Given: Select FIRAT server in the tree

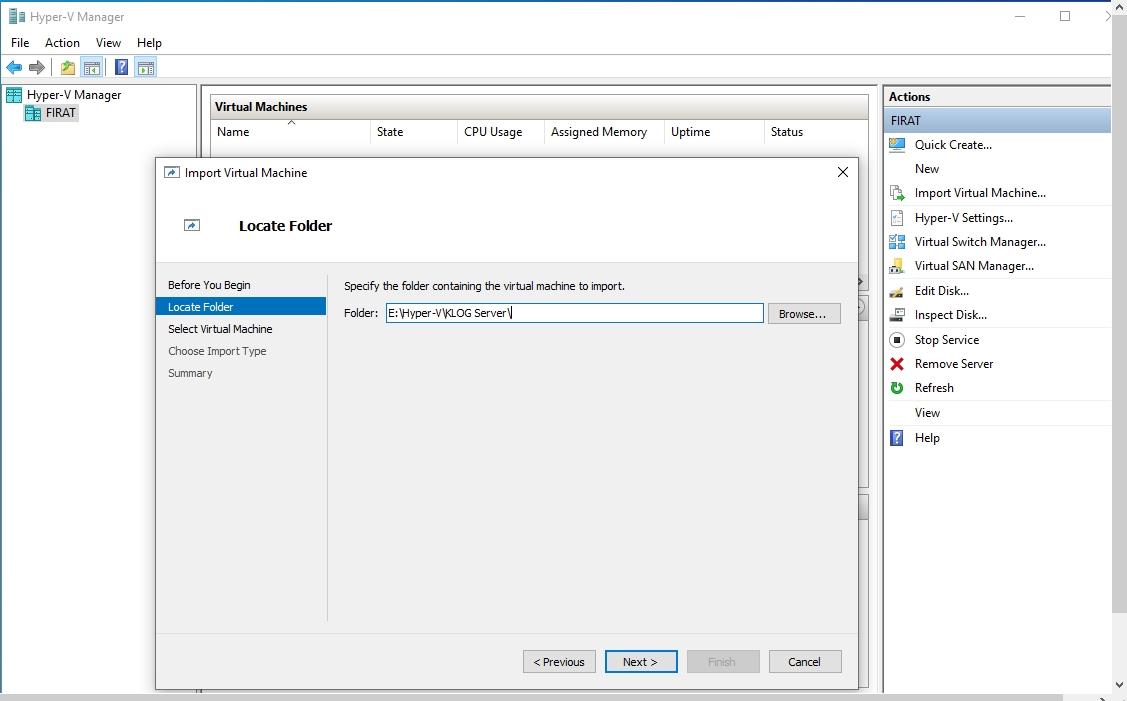Looking at the screenshot, I should point(60,113).
